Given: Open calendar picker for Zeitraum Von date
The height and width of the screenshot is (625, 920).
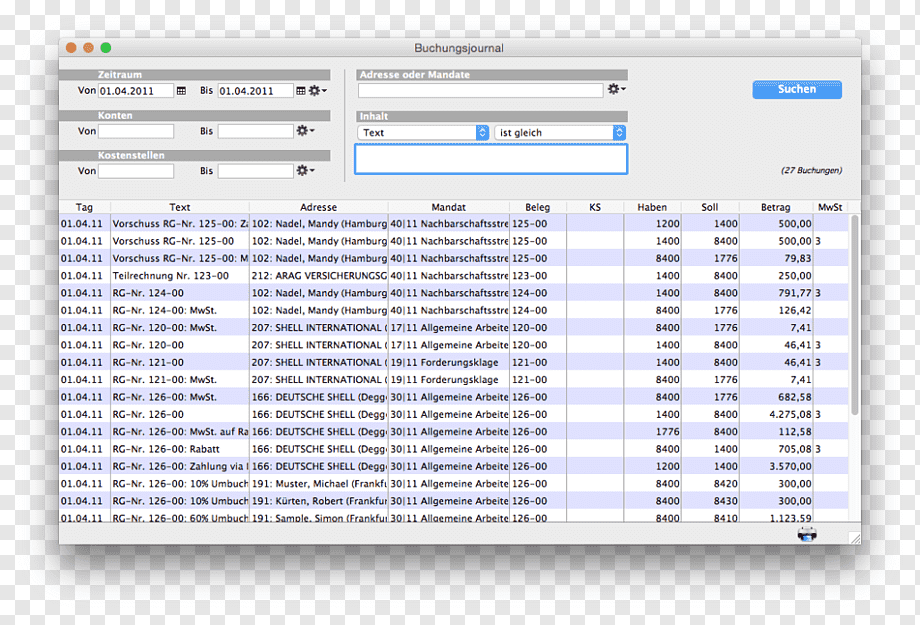Looking at the screenshot, I should click(181, 91).
